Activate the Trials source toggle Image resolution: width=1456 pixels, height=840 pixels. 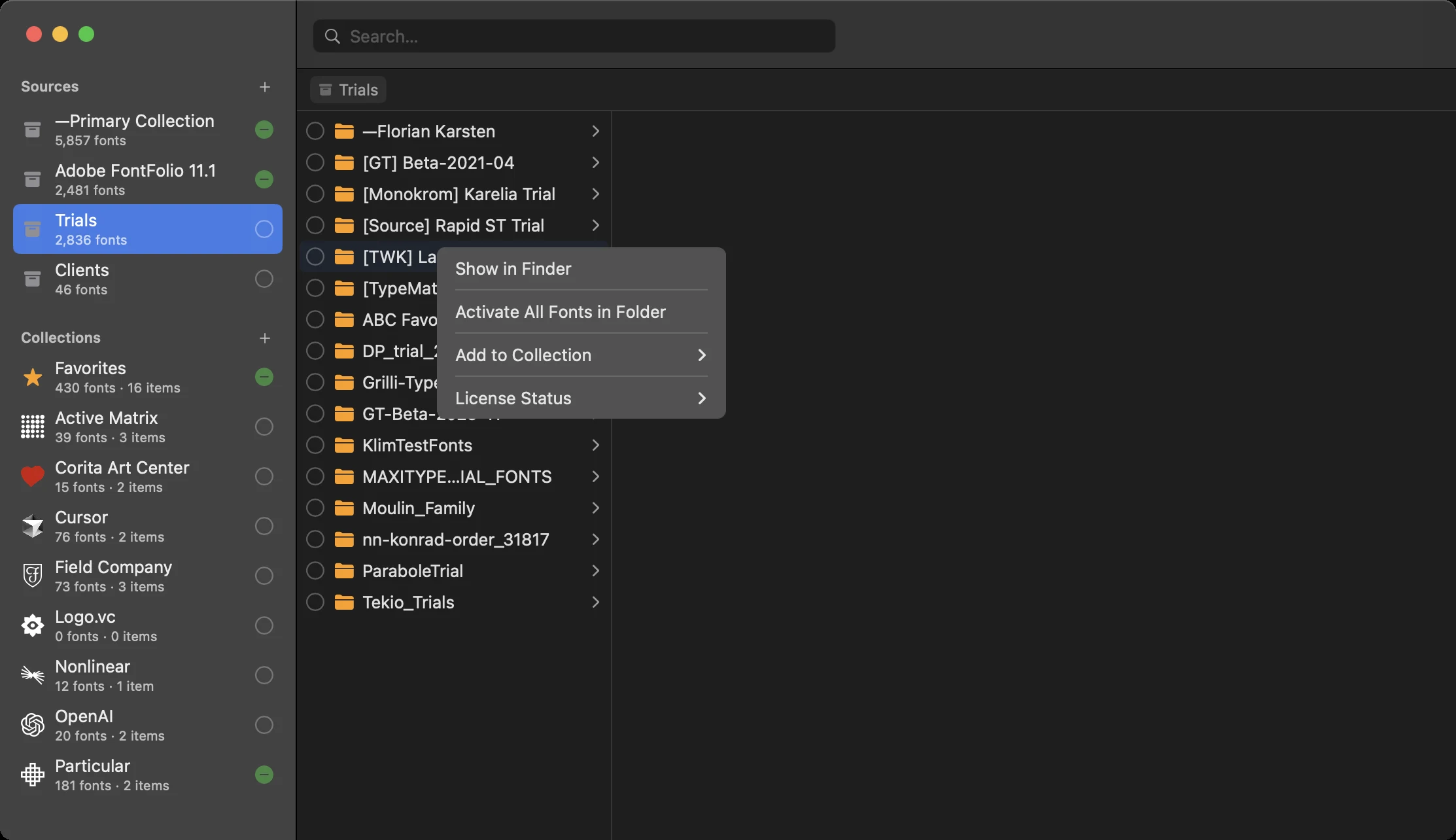pos(264,229)
